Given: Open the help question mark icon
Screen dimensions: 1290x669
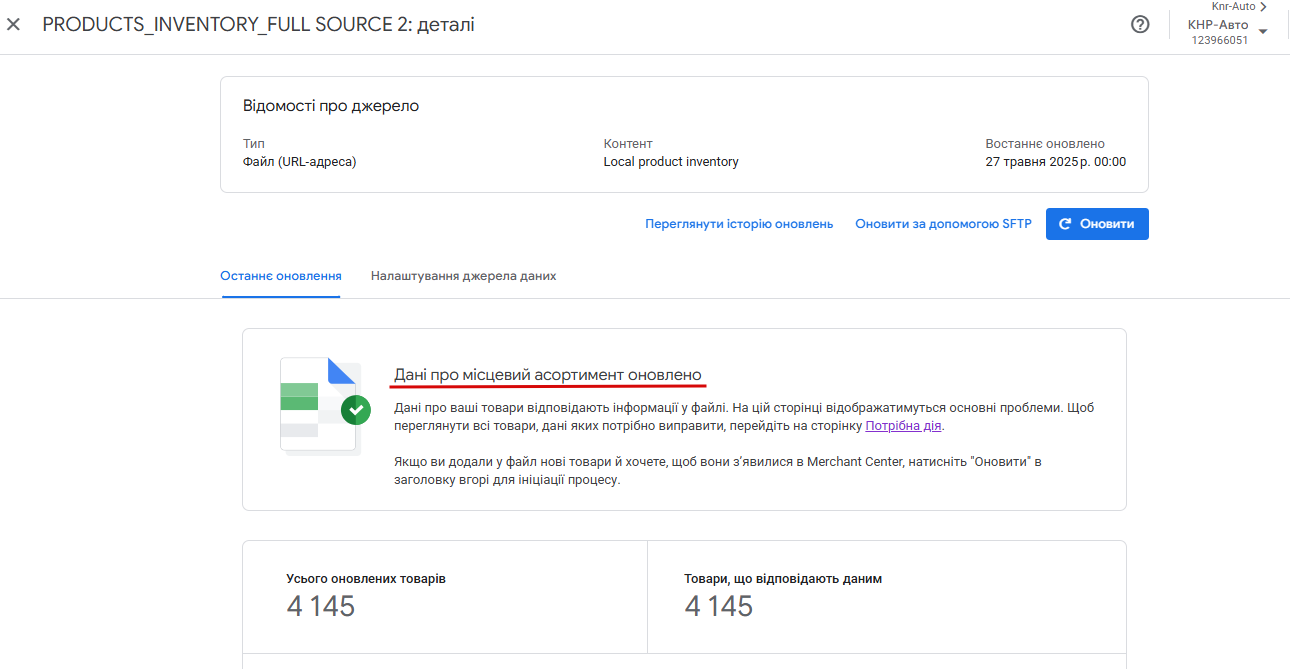Looking at the screenshot, I should pos(1140,25).
